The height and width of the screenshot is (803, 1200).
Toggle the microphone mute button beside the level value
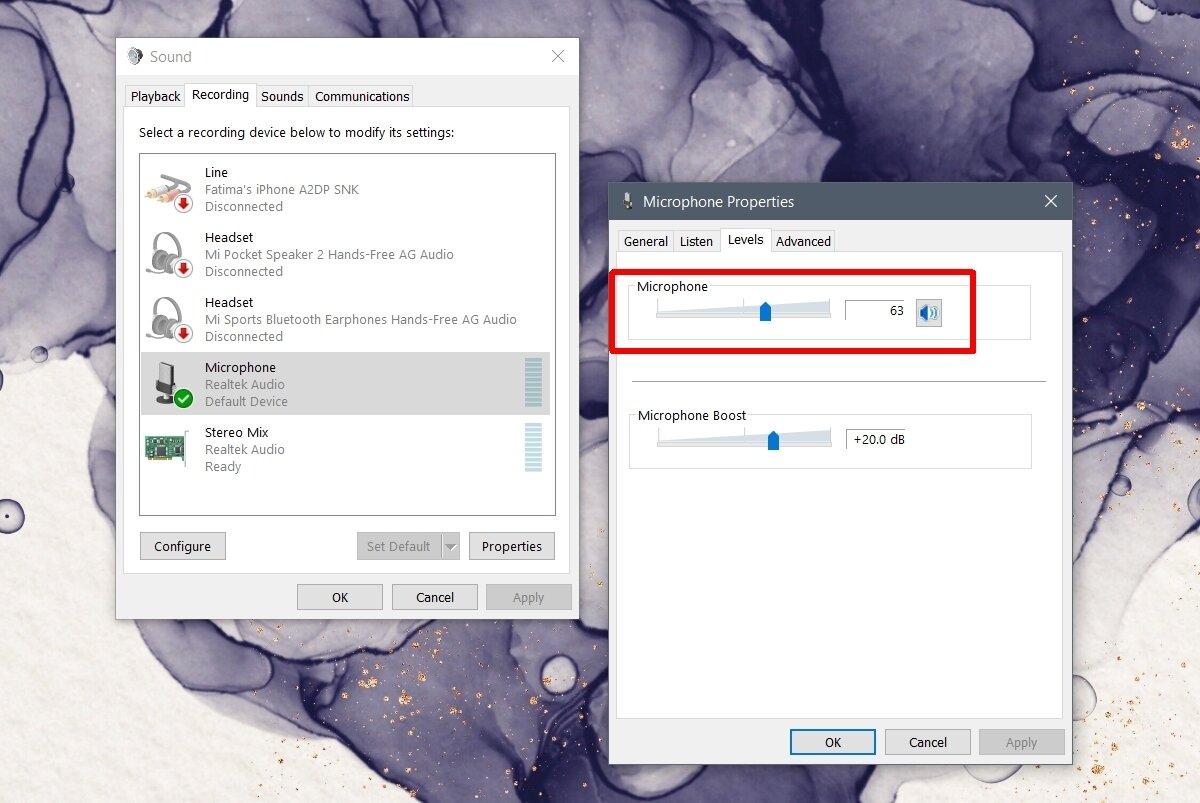point(928,312)
